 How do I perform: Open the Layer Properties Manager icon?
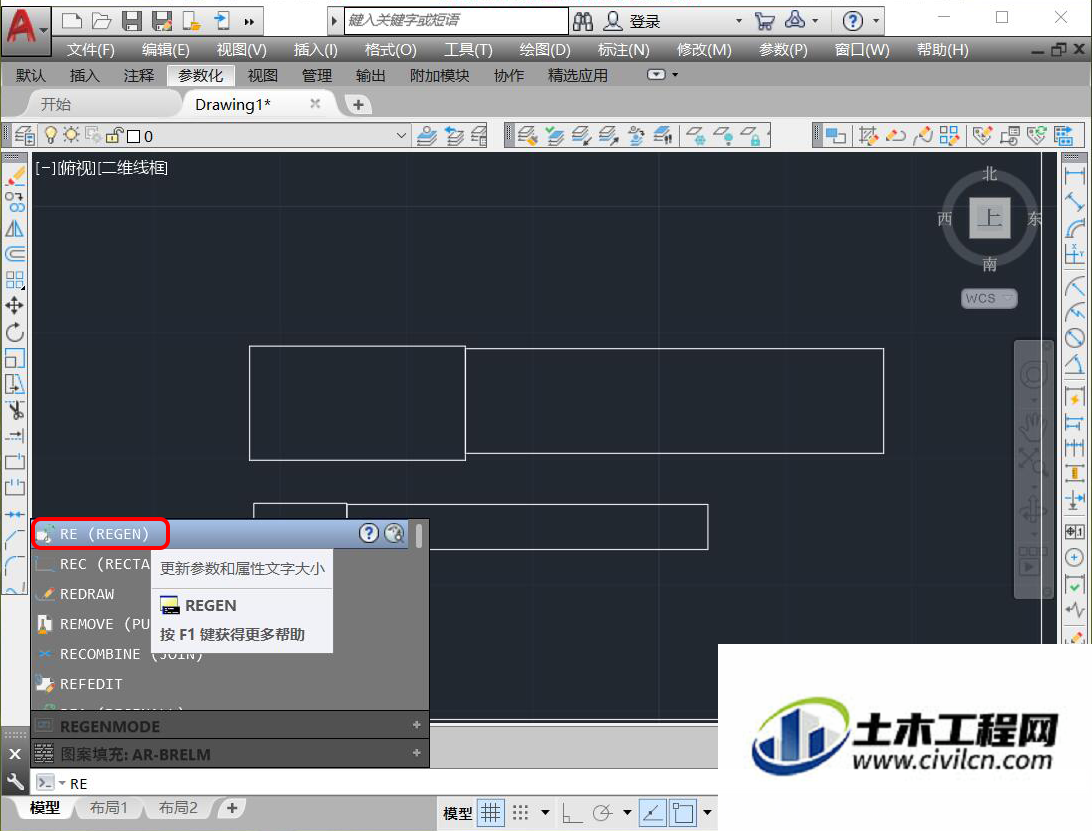[25, 135]
